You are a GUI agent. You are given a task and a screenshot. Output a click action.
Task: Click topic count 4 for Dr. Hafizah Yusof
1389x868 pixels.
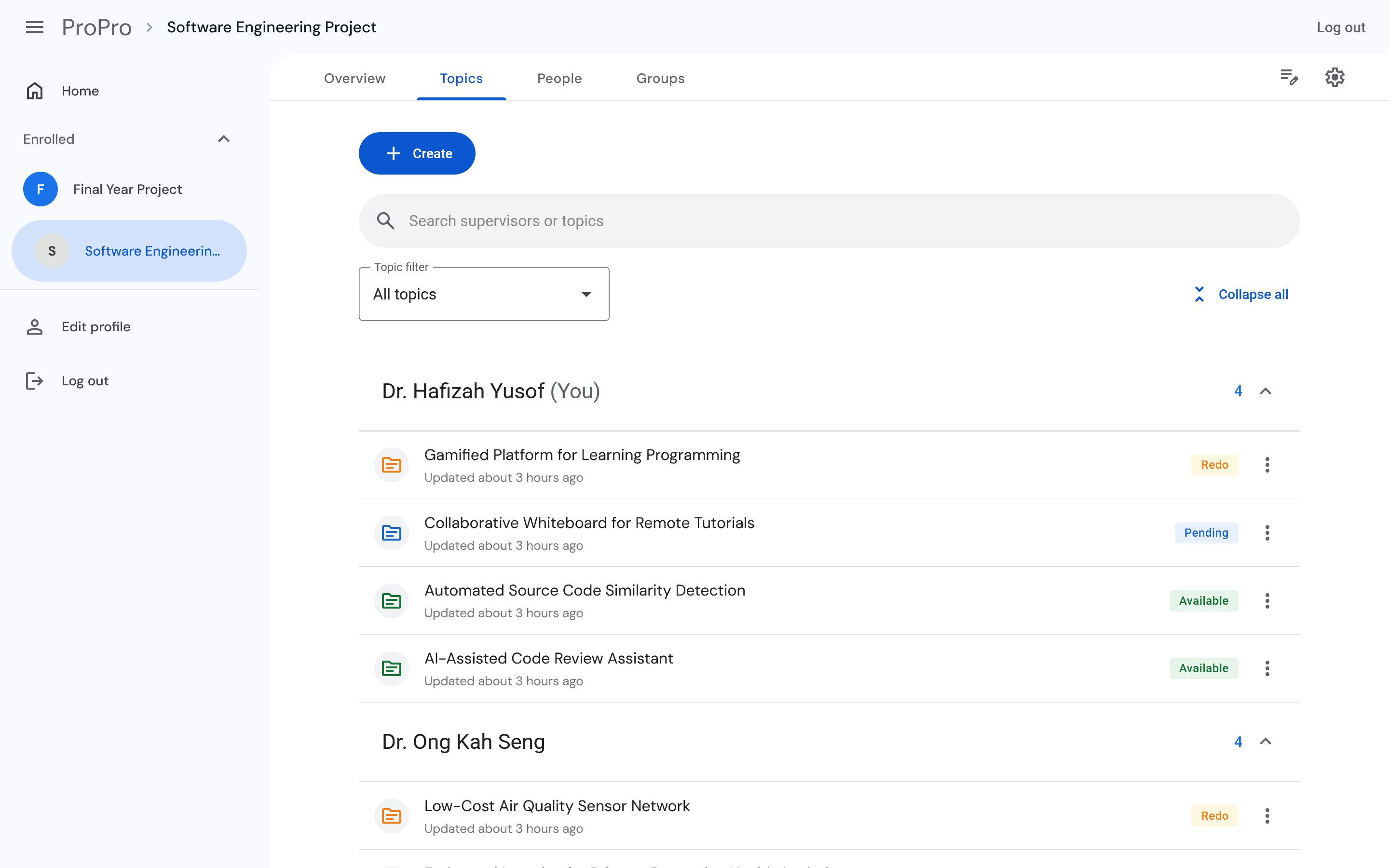pos(1238,391)
